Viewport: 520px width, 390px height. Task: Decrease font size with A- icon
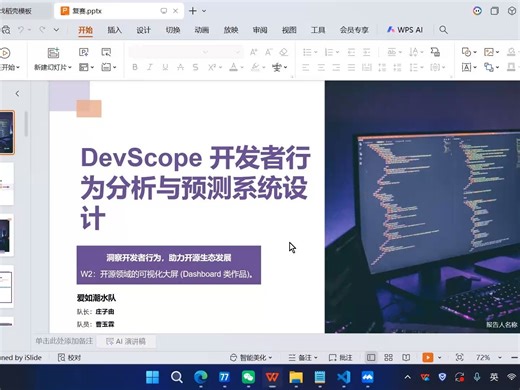tap(268, 52)
